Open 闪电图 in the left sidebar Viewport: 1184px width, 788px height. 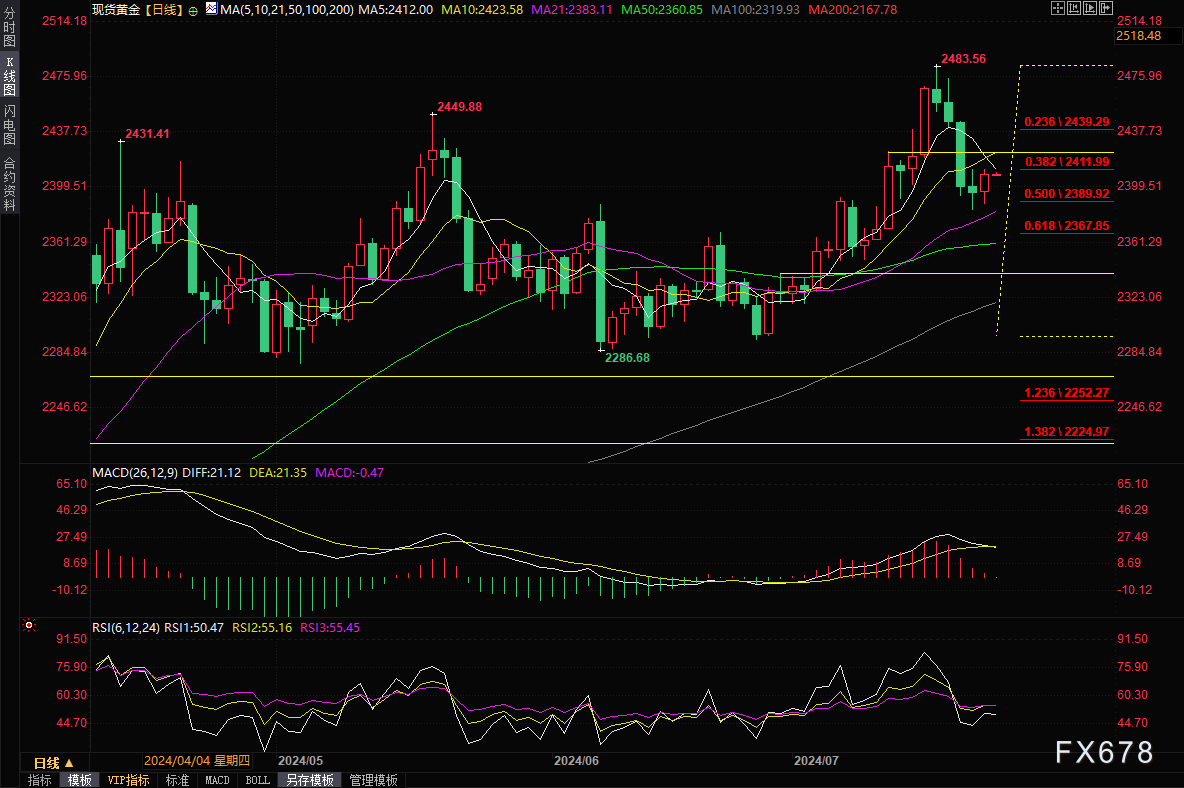(x=9, y=125)
